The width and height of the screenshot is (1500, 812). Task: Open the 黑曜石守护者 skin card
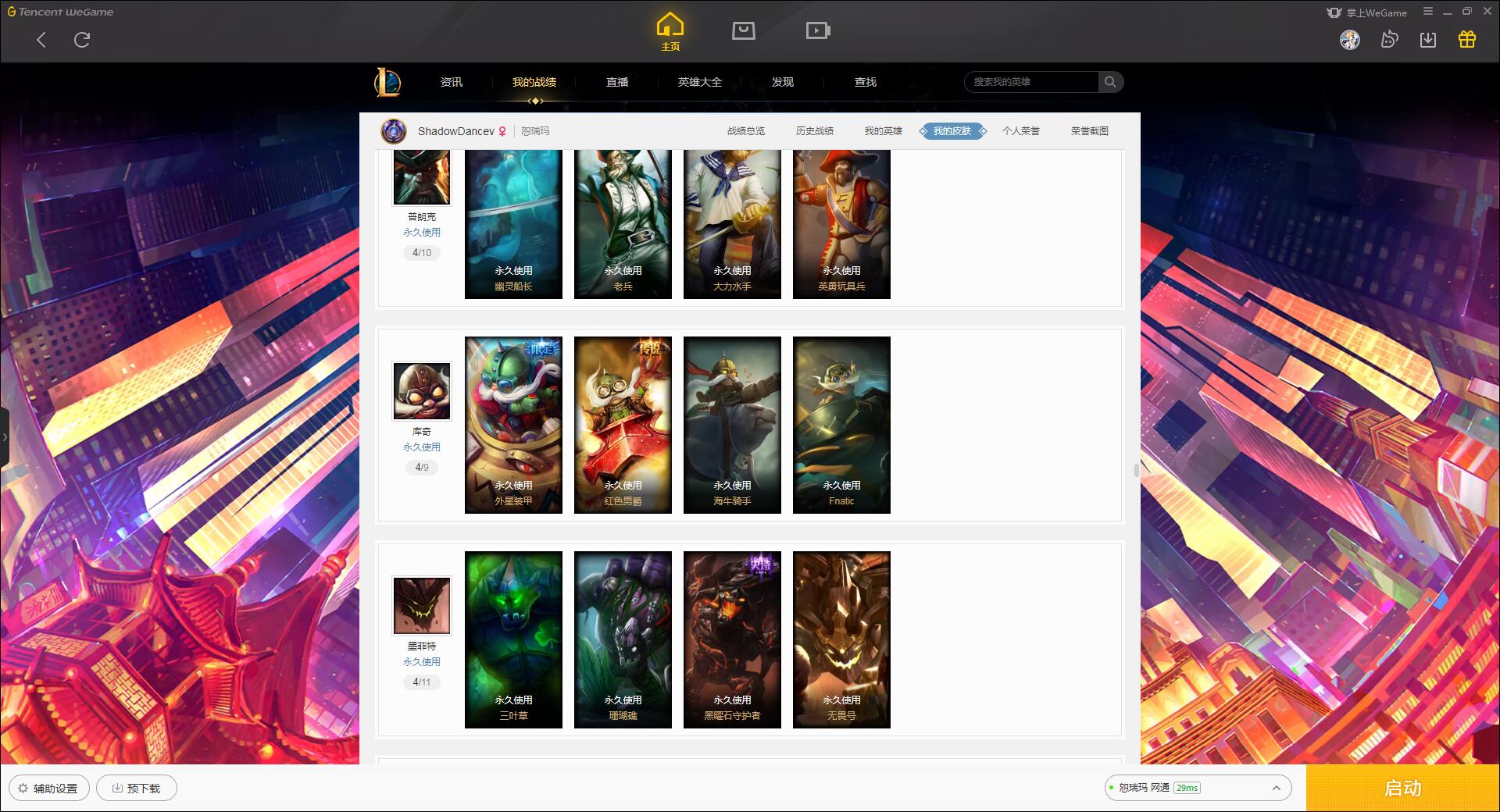pyautogui.click(x=732, y=639)
